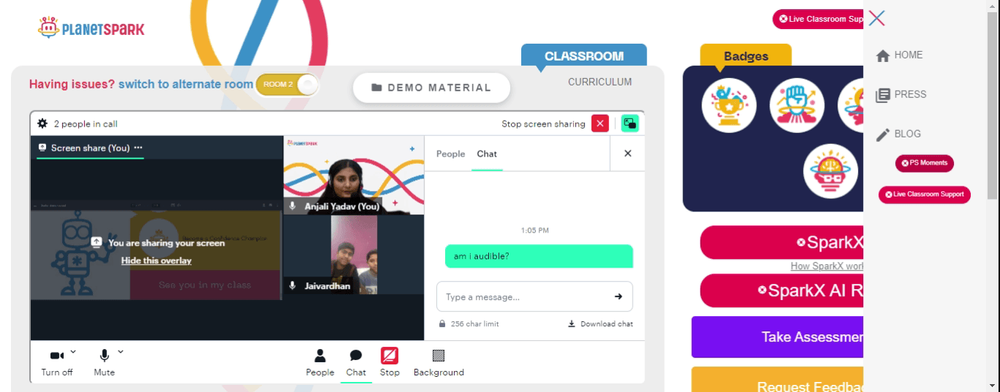Click Take Assessment button
Screen dimensions: 1000x392
pos(777,337)
